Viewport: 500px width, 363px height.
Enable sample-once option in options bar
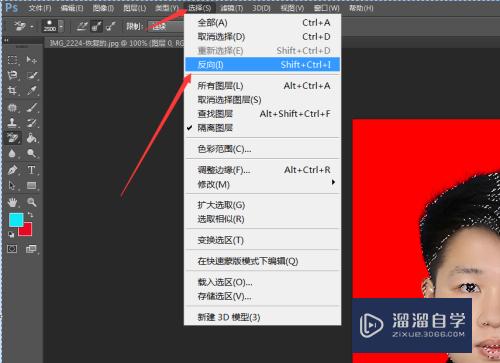[96, 26]
